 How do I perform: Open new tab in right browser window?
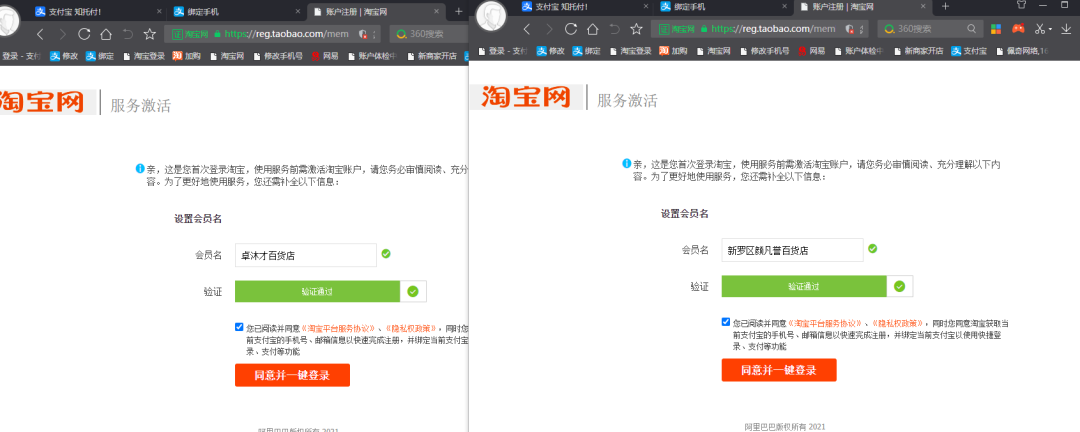point(945,6)
